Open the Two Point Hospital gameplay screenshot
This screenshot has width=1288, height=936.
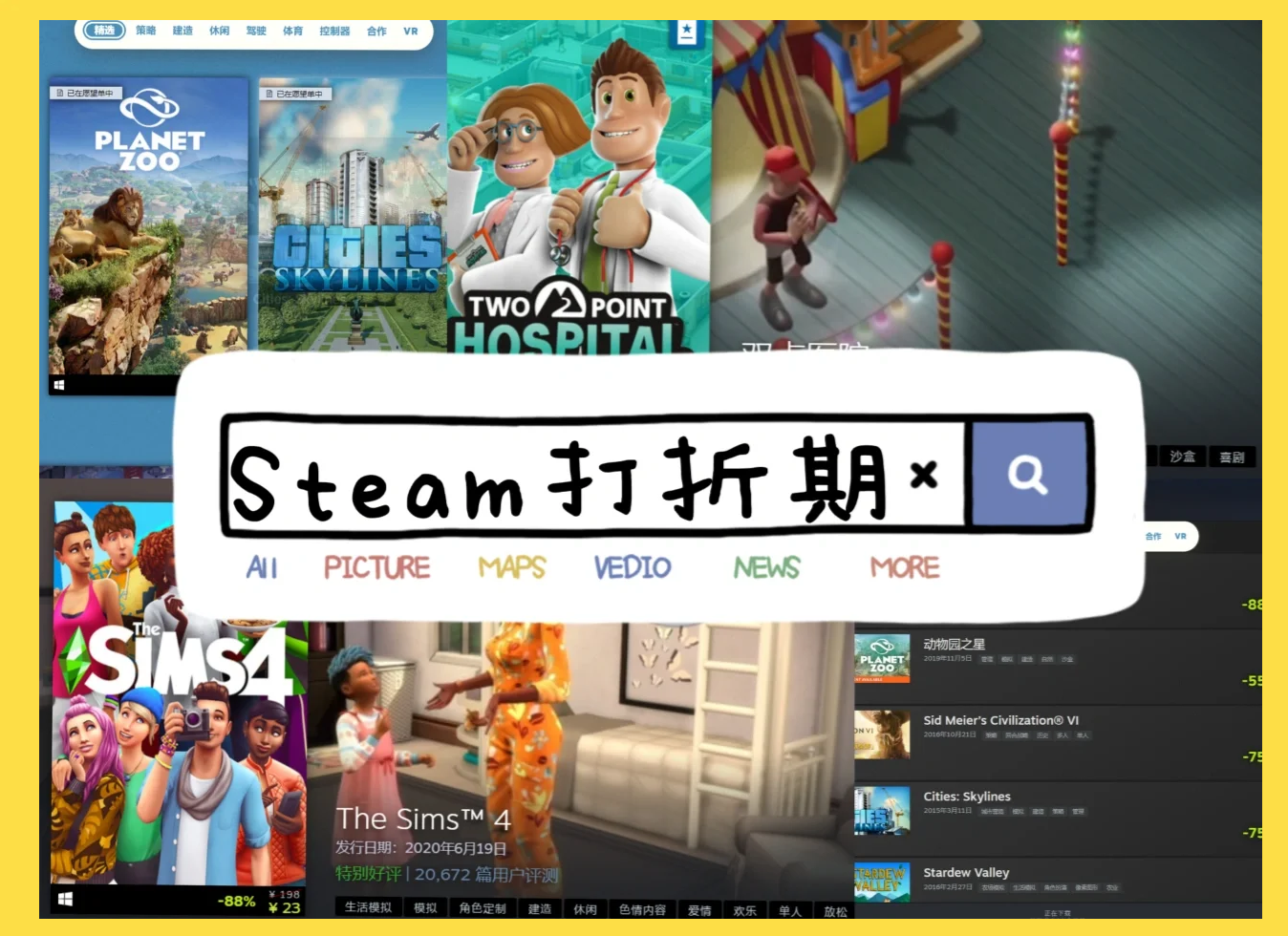coord(986,187)
